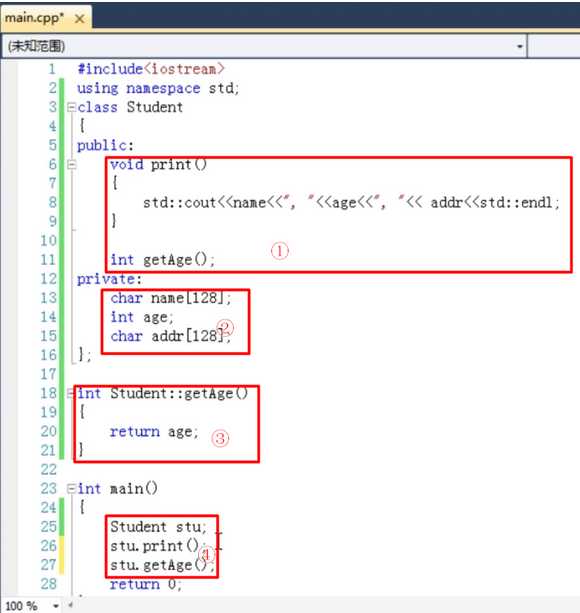Click line number 17 in the margin
Viewport: 580px width, 613px height.
48,374
